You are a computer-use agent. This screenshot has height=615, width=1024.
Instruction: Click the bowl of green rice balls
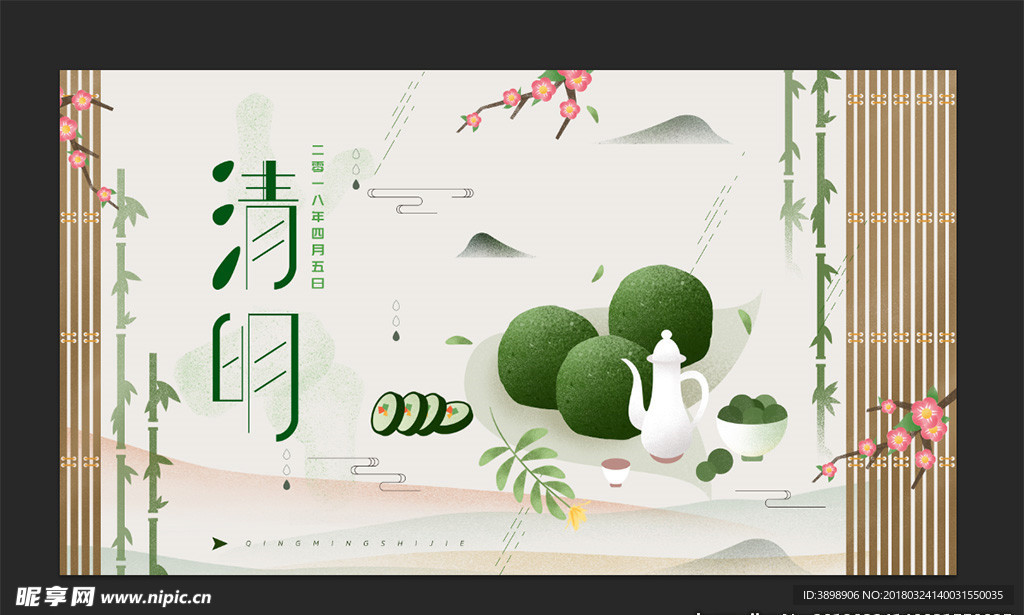click(752, 424)
